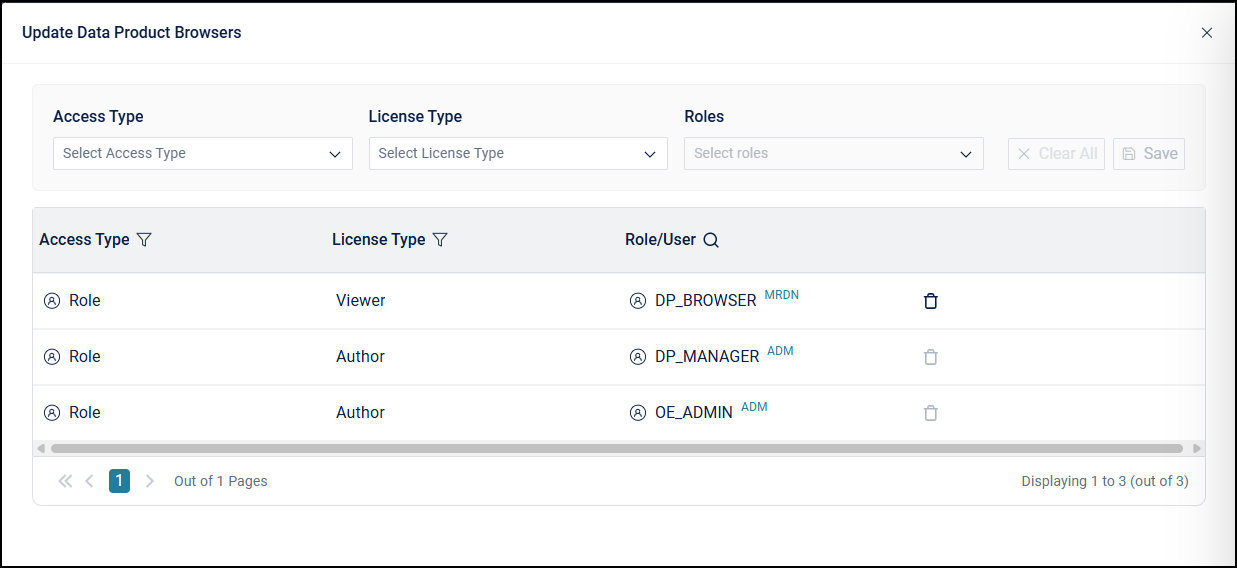Click the trash icon beside OE_ADMIN

coord(930,413)
